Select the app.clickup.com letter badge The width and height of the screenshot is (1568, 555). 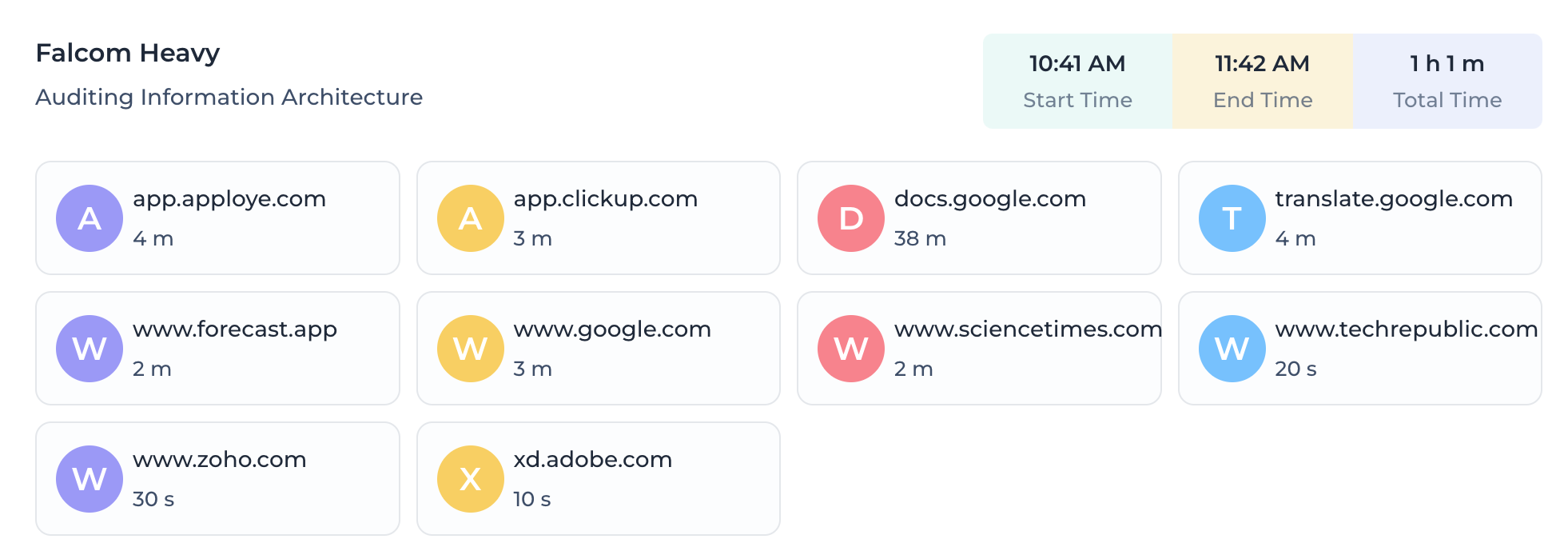[470, 218]
